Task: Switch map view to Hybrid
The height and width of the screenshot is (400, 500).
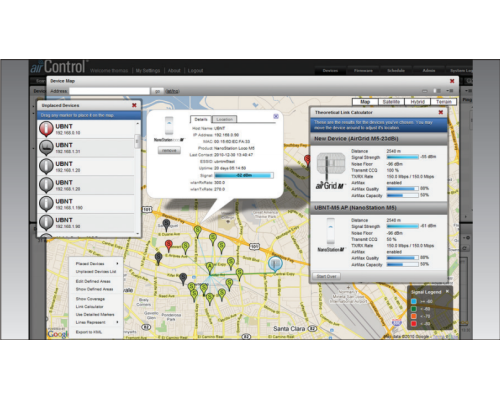Action: point(417,102)
